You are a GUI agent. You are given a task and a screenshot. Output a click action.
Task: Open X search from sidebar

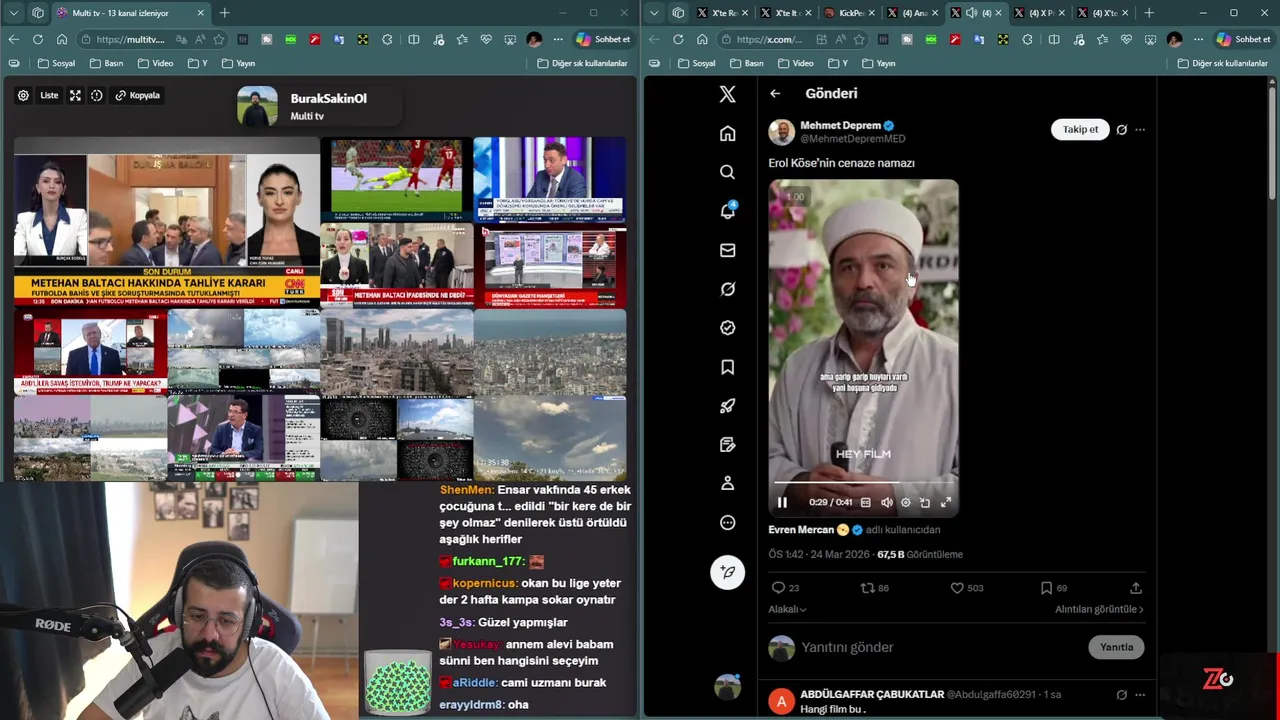pos(727,172)
